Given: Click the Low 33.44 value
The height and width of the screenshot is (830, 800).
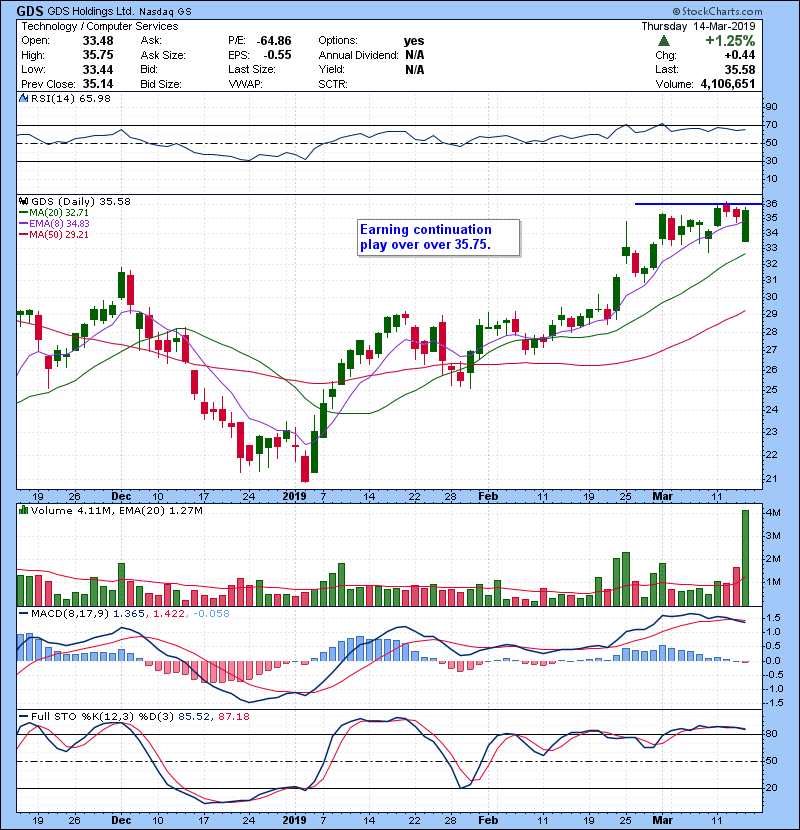Looking at the screenshot, I should pyautogui.click(x=98, y=69).
